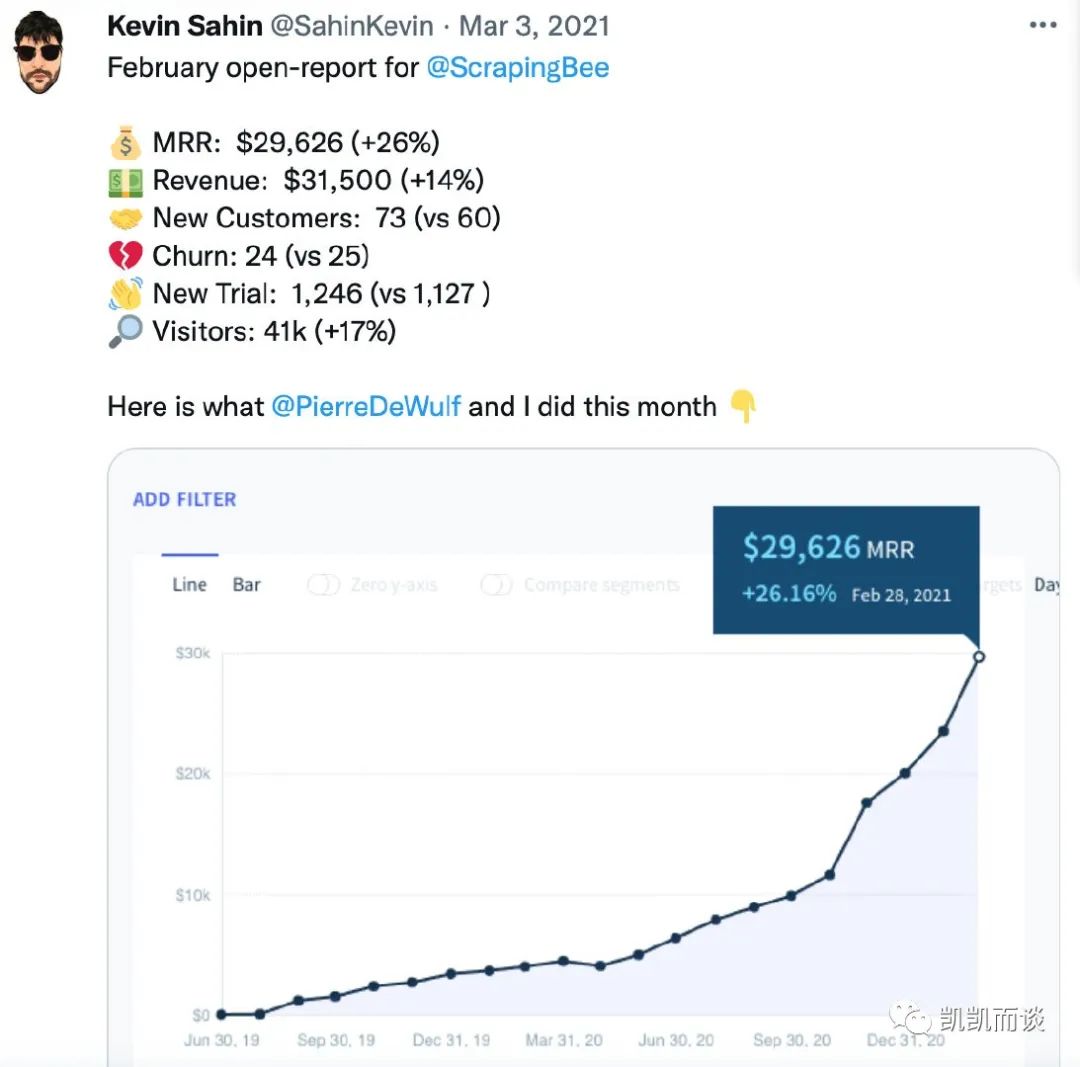Viewport: 1080px width, 1067px height.
Task: Switch the chart to Bar view
Action: (x=247, y=585)
